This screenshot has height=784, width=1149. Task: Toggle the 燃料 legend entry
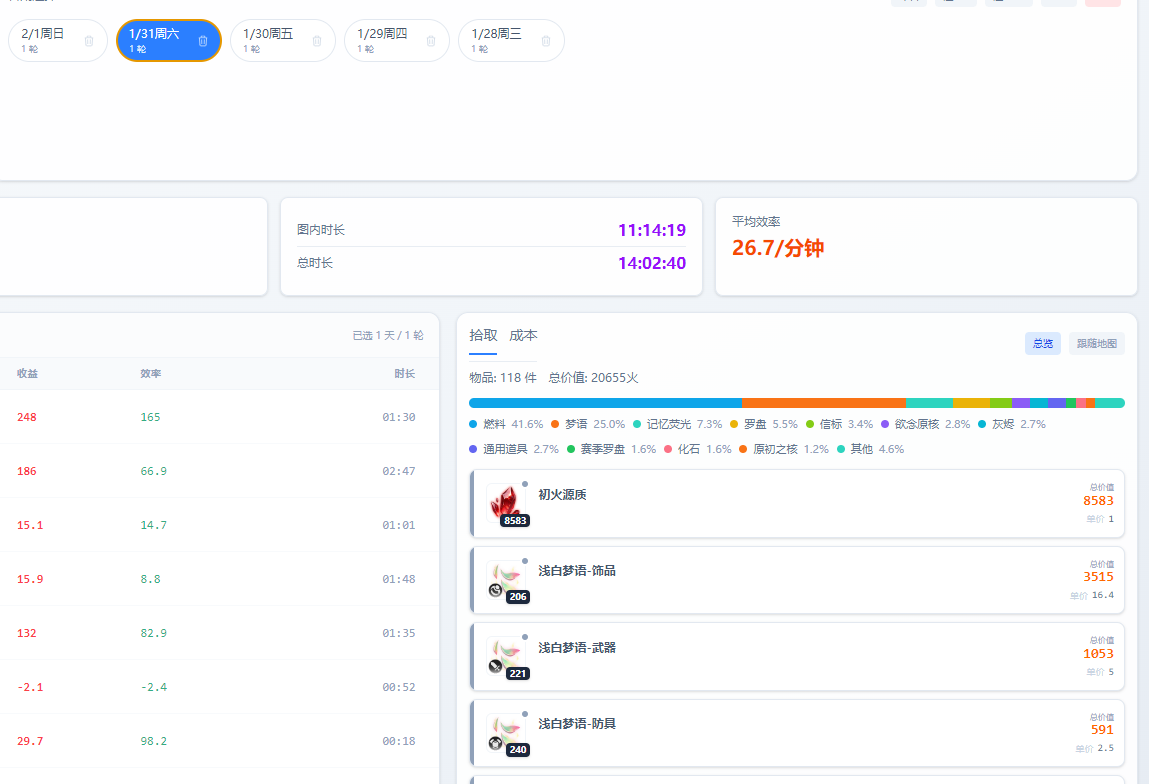[494, 424]
